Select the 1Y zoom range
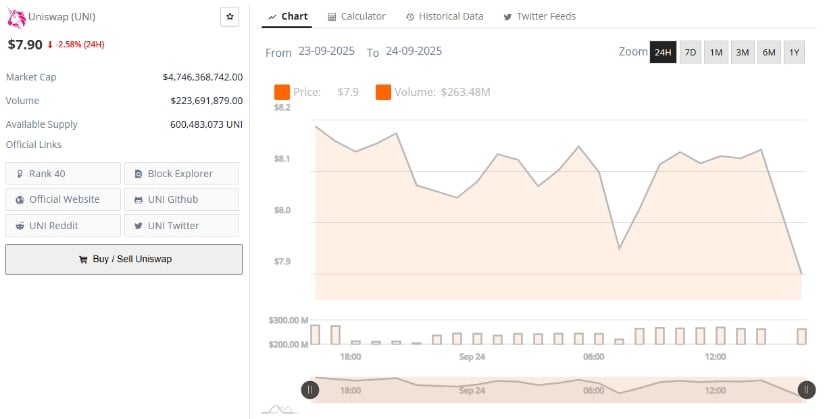The height and width of the screenshot is (419, 825). point(794,52)
